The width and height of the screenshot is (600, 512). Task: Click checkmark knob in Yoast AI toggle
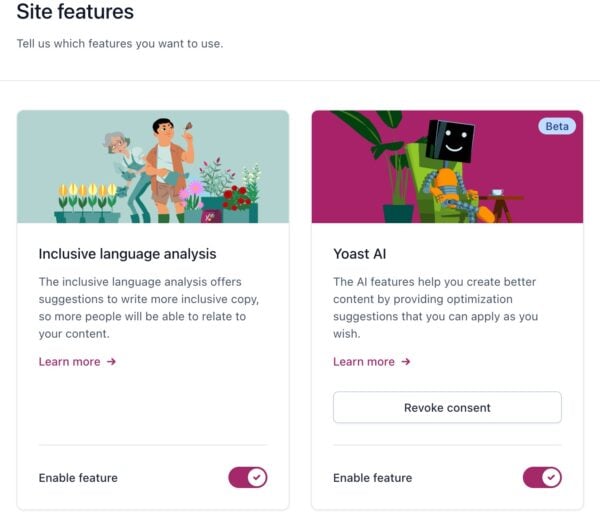(551, 478)
